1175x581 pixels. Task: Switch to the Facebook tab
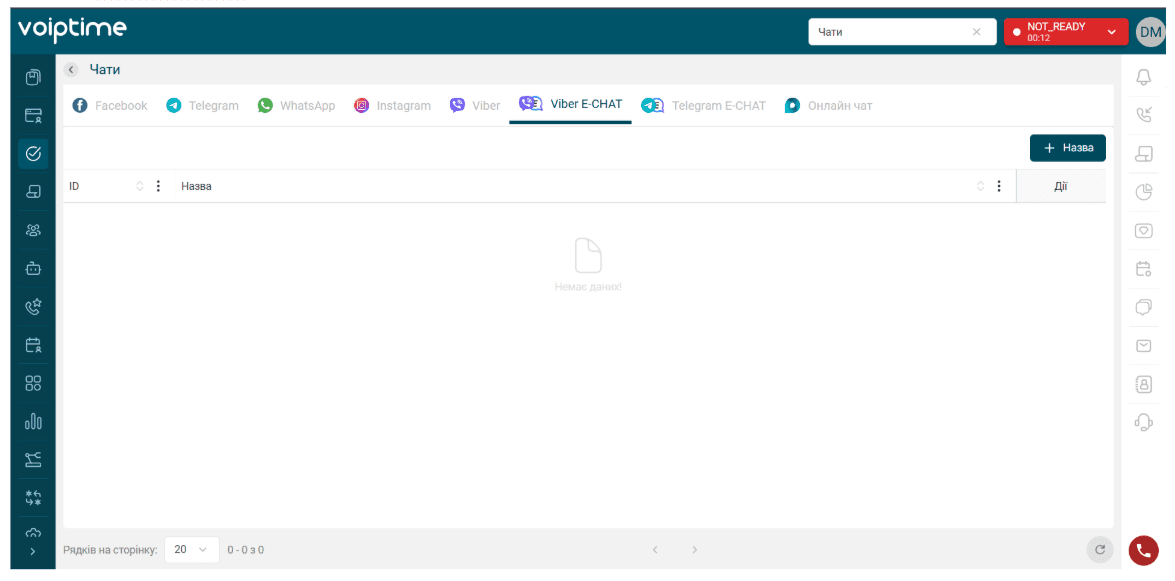tap(110, 106)
